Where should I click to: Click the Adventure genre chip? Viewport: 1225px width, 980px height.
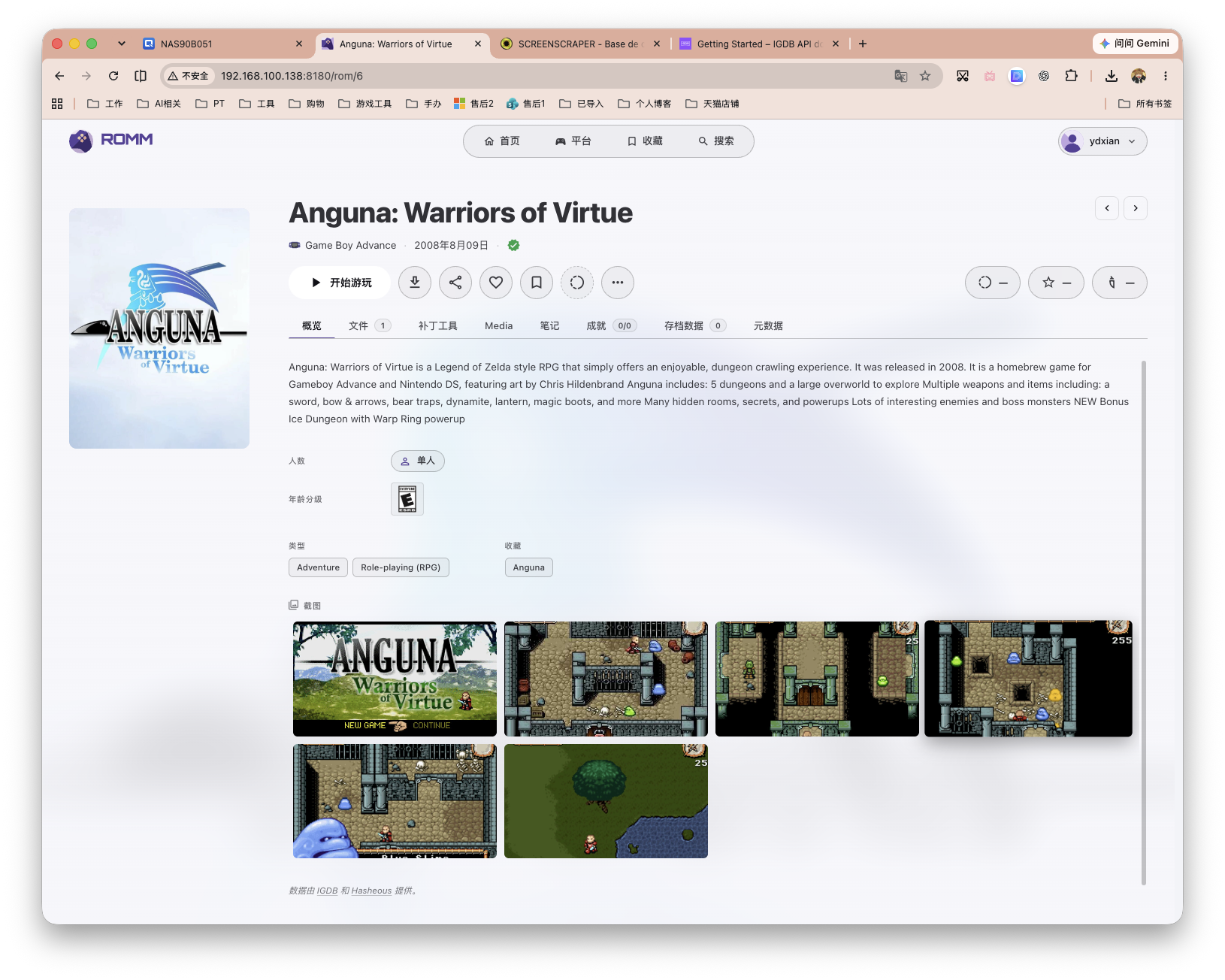click(x=318, y=567)
